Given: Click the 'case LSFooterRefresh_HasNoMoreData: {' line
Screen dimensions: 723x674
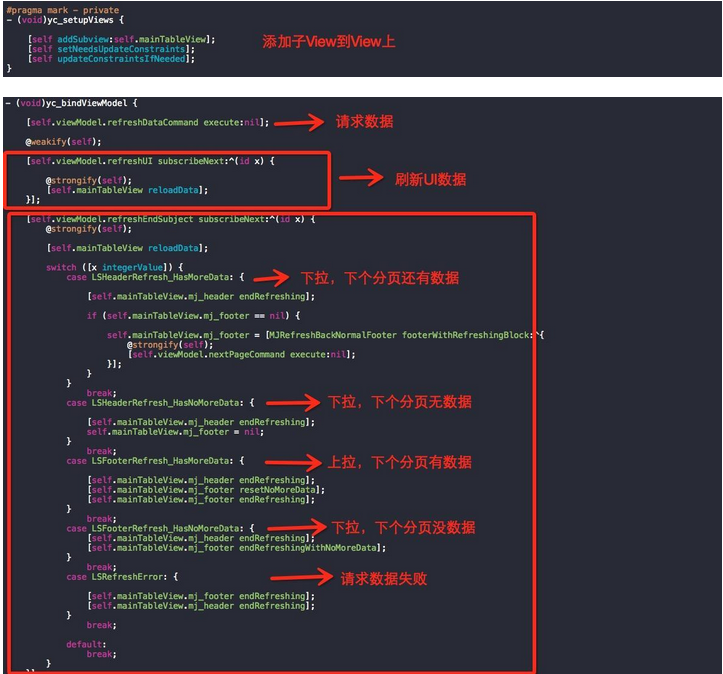Looking at the screenshot, I should 160,529.
